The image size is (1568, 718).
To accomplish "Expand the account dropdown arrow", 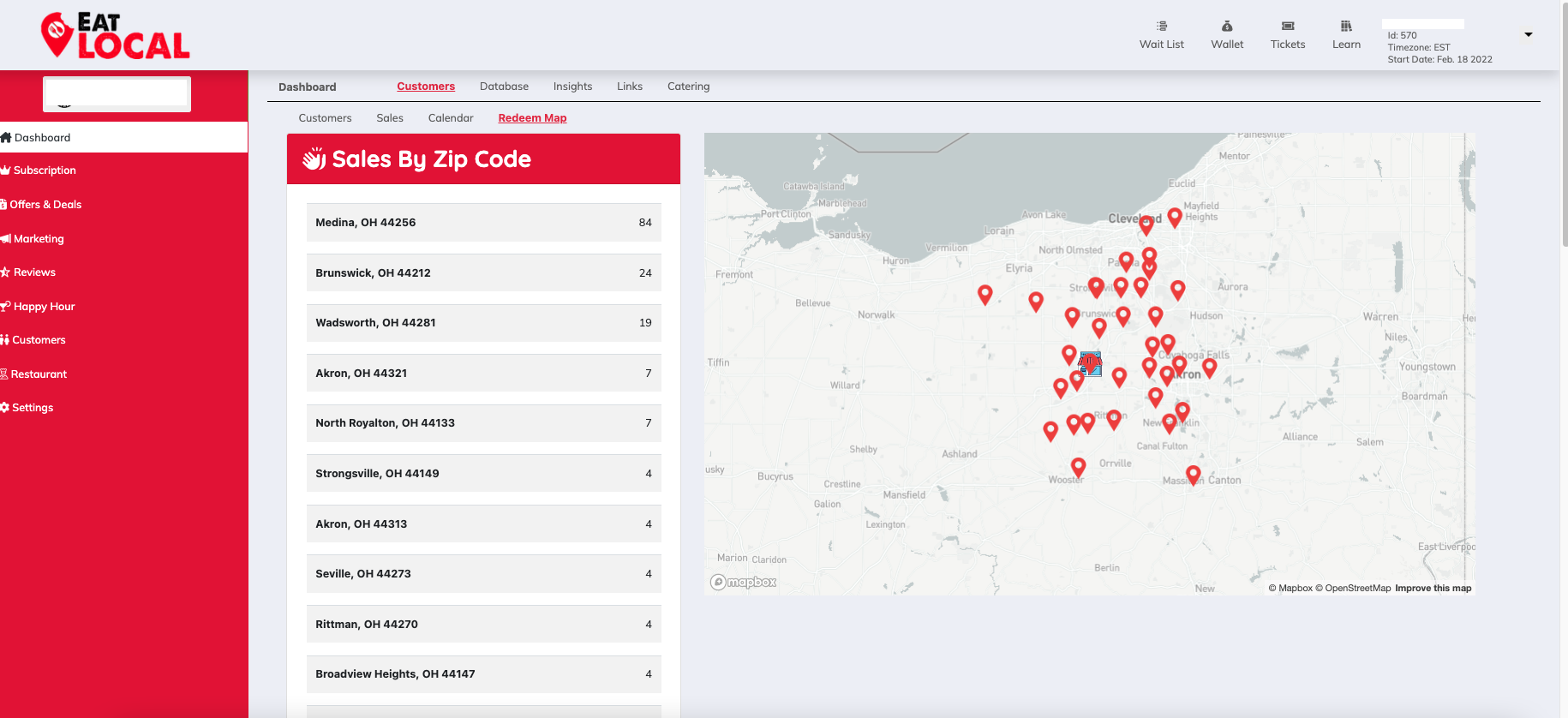I will pyautogui.click(x=1528, y=35).
